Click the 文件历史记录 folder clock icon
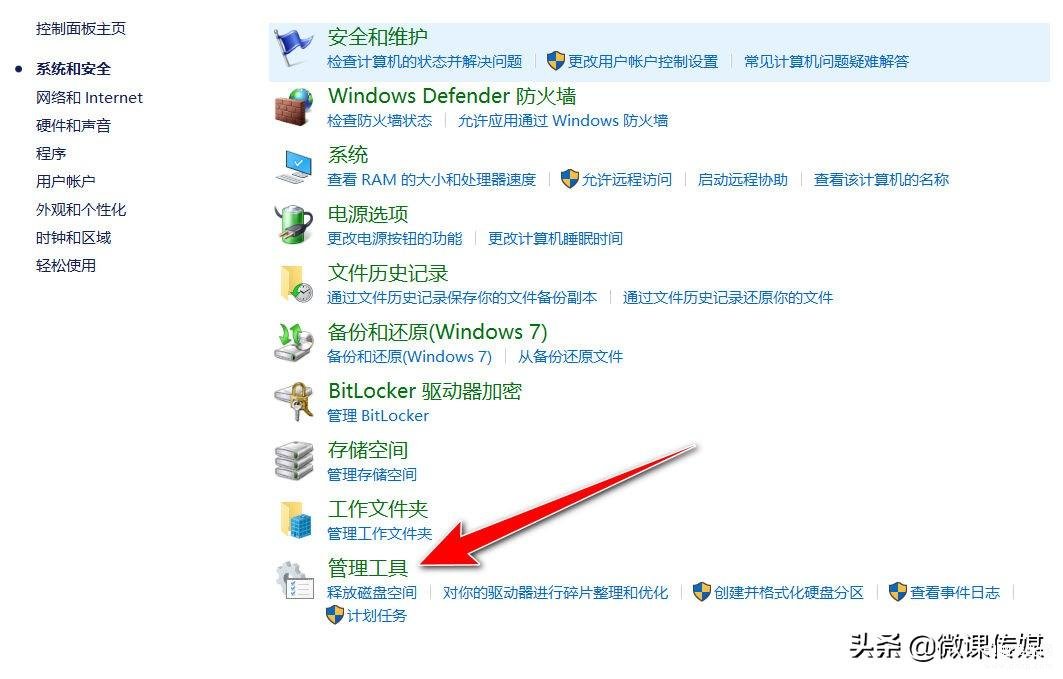The width and height of the screenshot is (1063, 679). pos(296,284)
